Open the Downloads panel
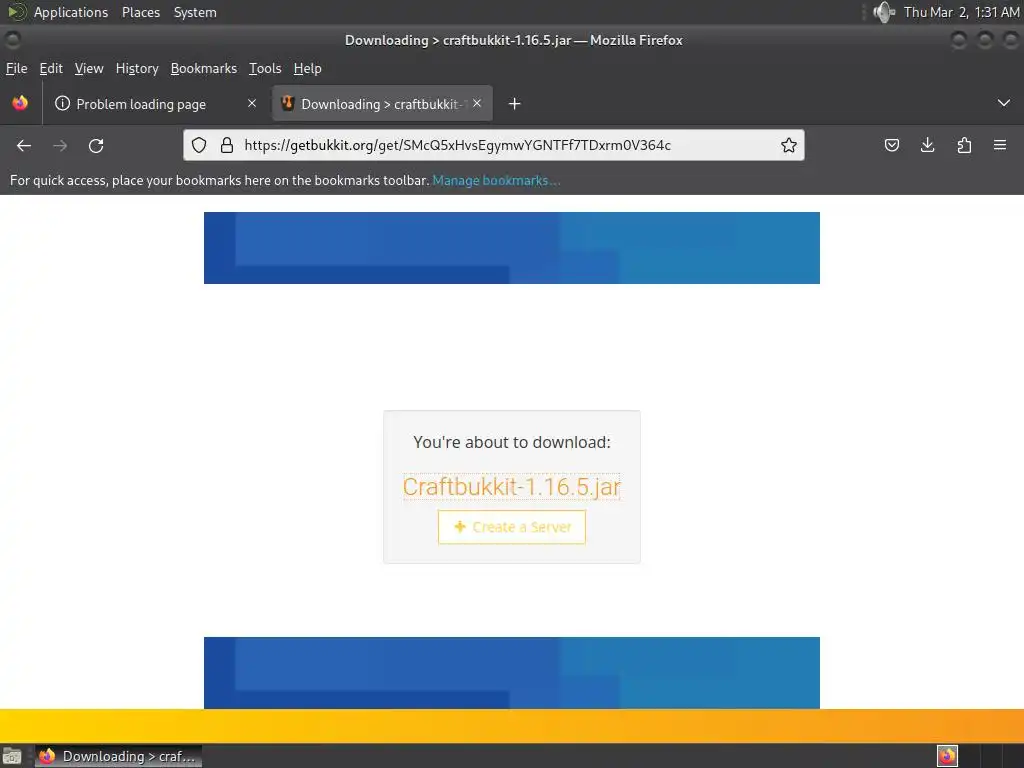Viewport: 1024px width, 768px height. pyautogui.click(x=927, y=145)
